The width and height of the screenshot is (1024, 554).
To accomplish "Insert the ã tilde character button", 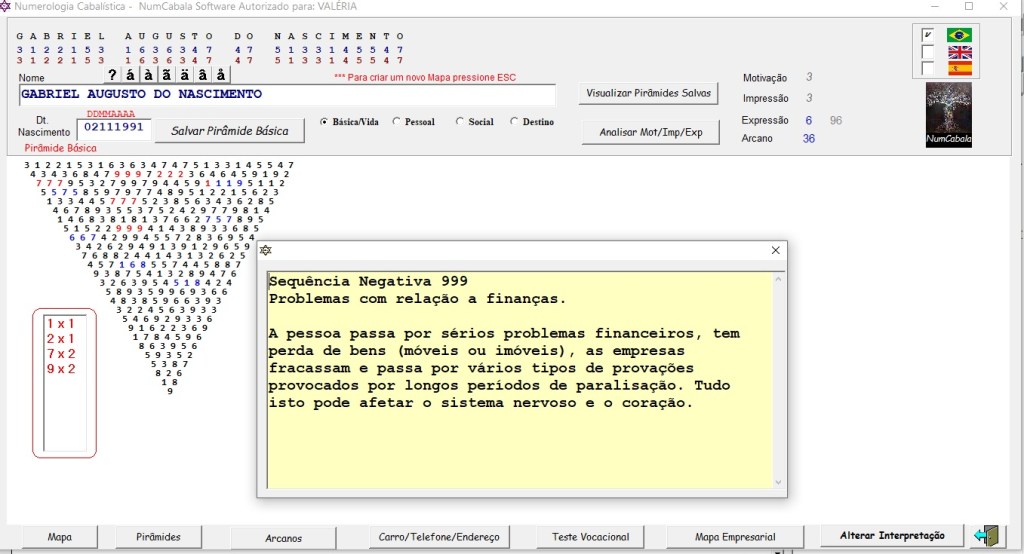I will click(x=167, y=75).
